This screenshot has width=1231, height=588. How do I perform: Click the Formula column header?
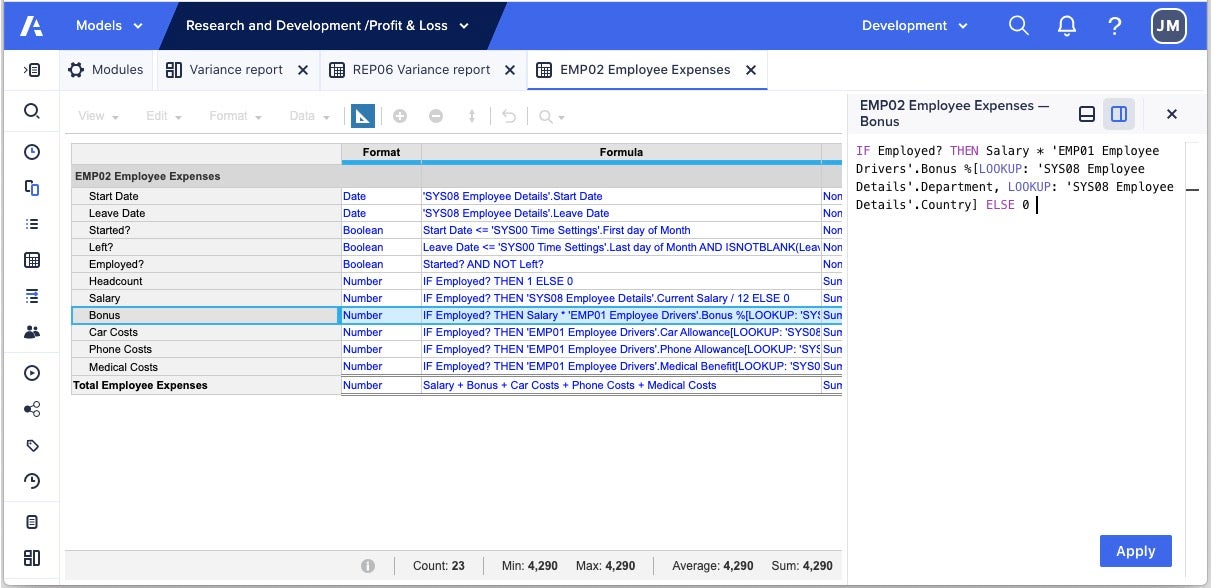click(621, 152)
